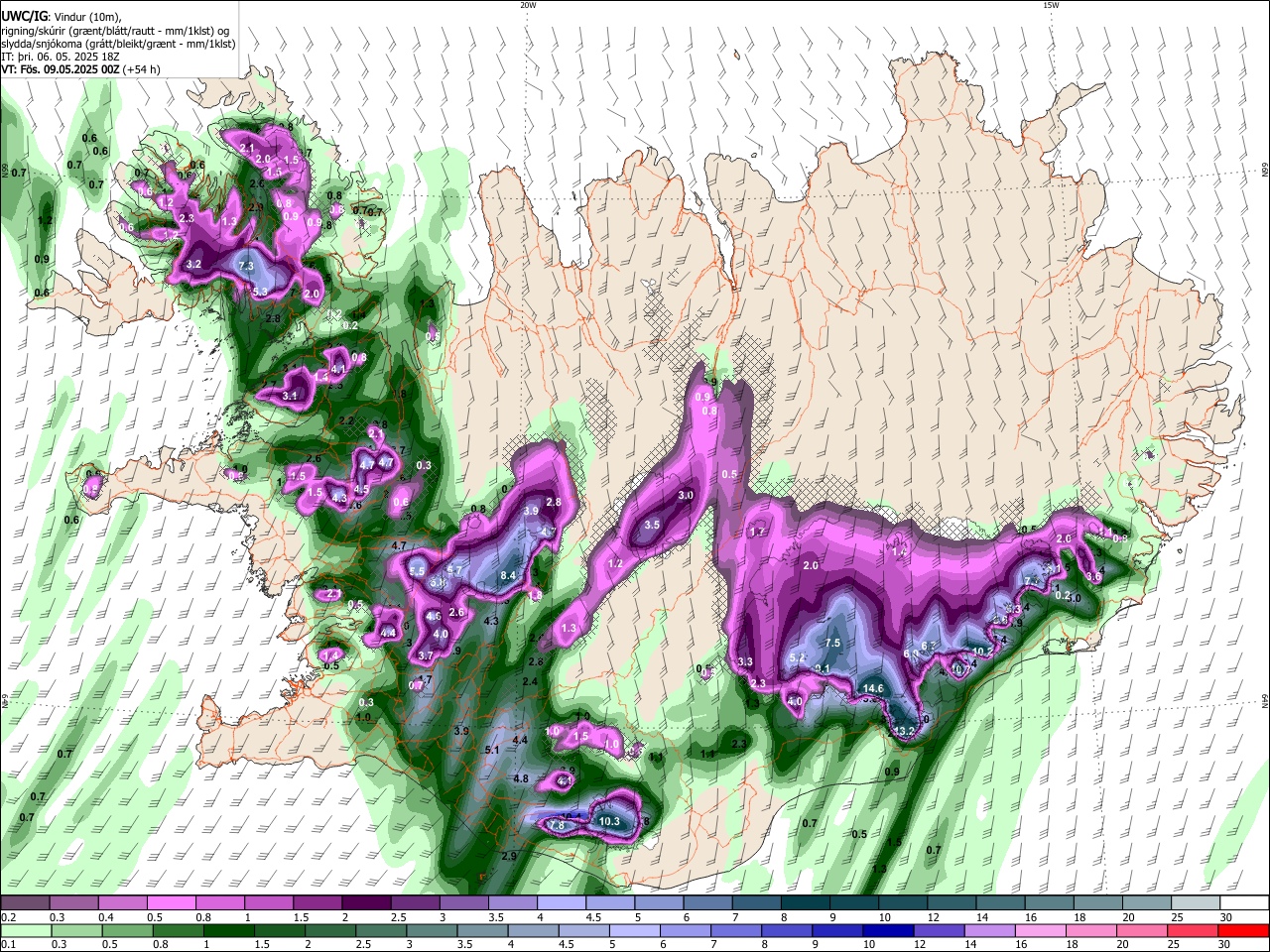Click the 13.2 precipitation value on the map

[x=904, y=731]
